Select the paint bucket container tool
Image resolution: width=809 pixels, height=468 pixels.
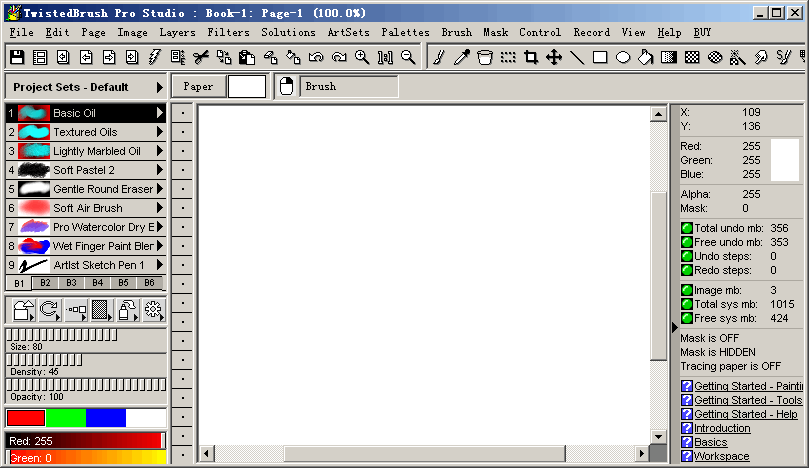(484, 57)
